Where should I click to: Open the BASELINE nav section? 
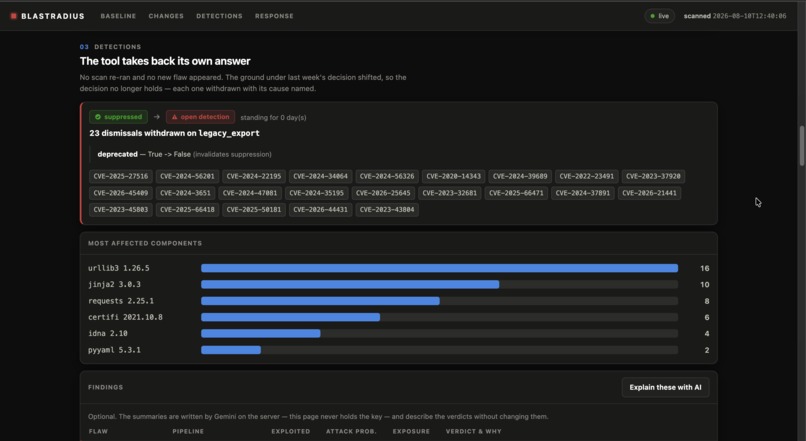point(118,16)
